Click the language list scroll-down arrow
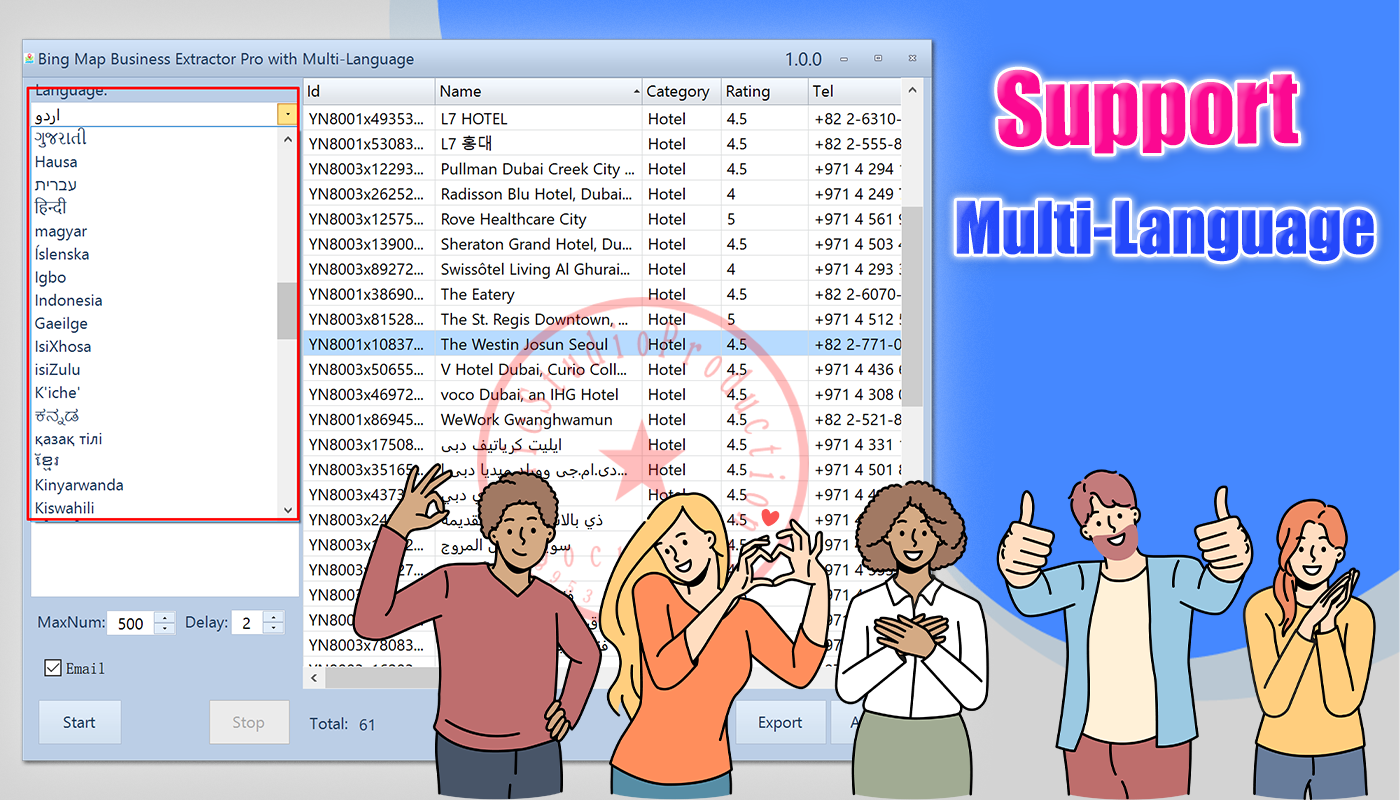Viewport: 1400px width, 800px height. [288, 509]
